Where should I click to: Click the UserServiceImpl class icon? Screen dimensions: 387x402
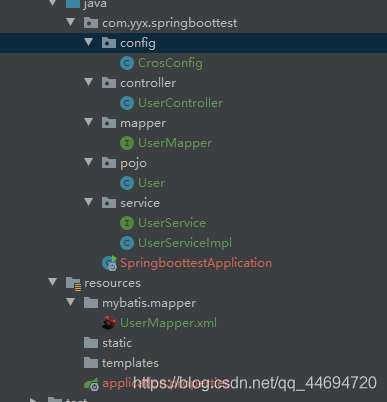tap(127, 243)
